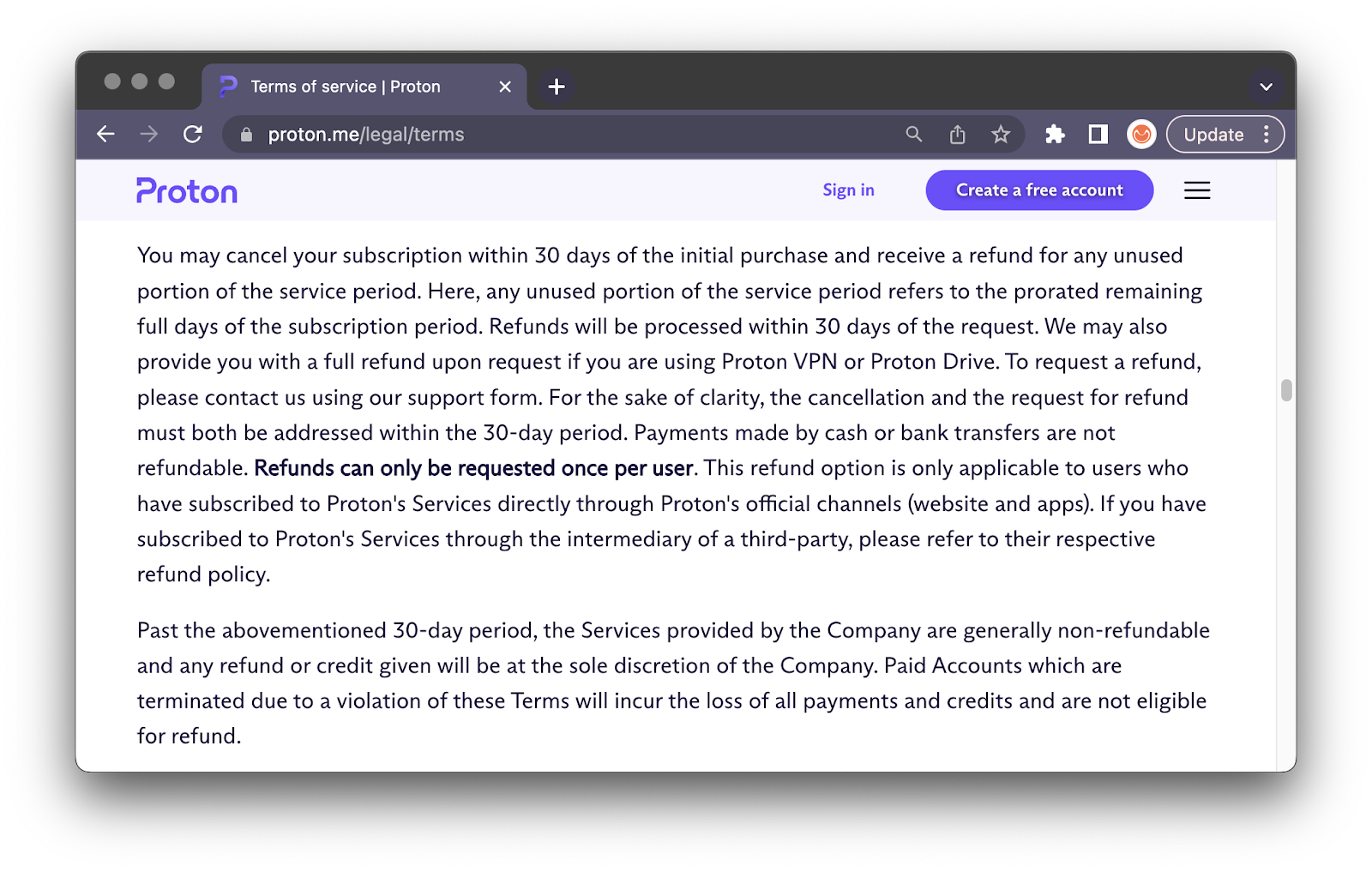Expand the tab search chevron
The width and height of the screenshot is (1372, 872).
point(1266,87)
